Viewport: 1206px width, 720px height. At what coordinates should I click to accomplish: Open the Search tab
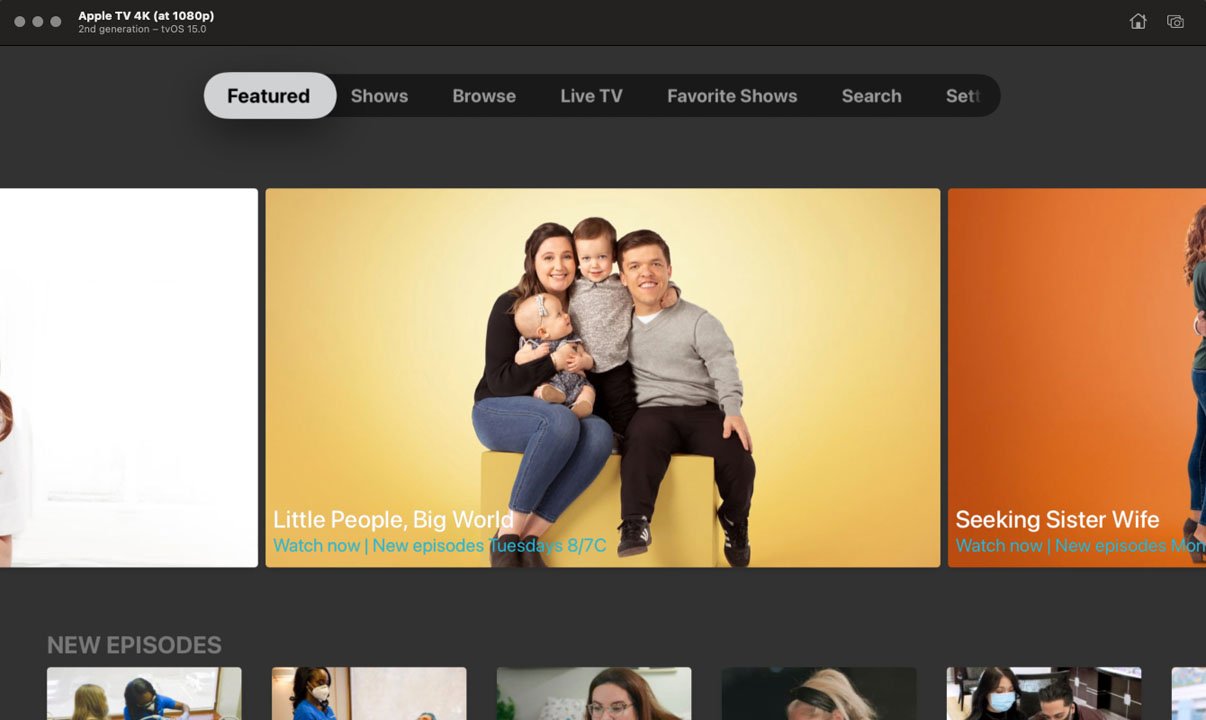point(871,95)
